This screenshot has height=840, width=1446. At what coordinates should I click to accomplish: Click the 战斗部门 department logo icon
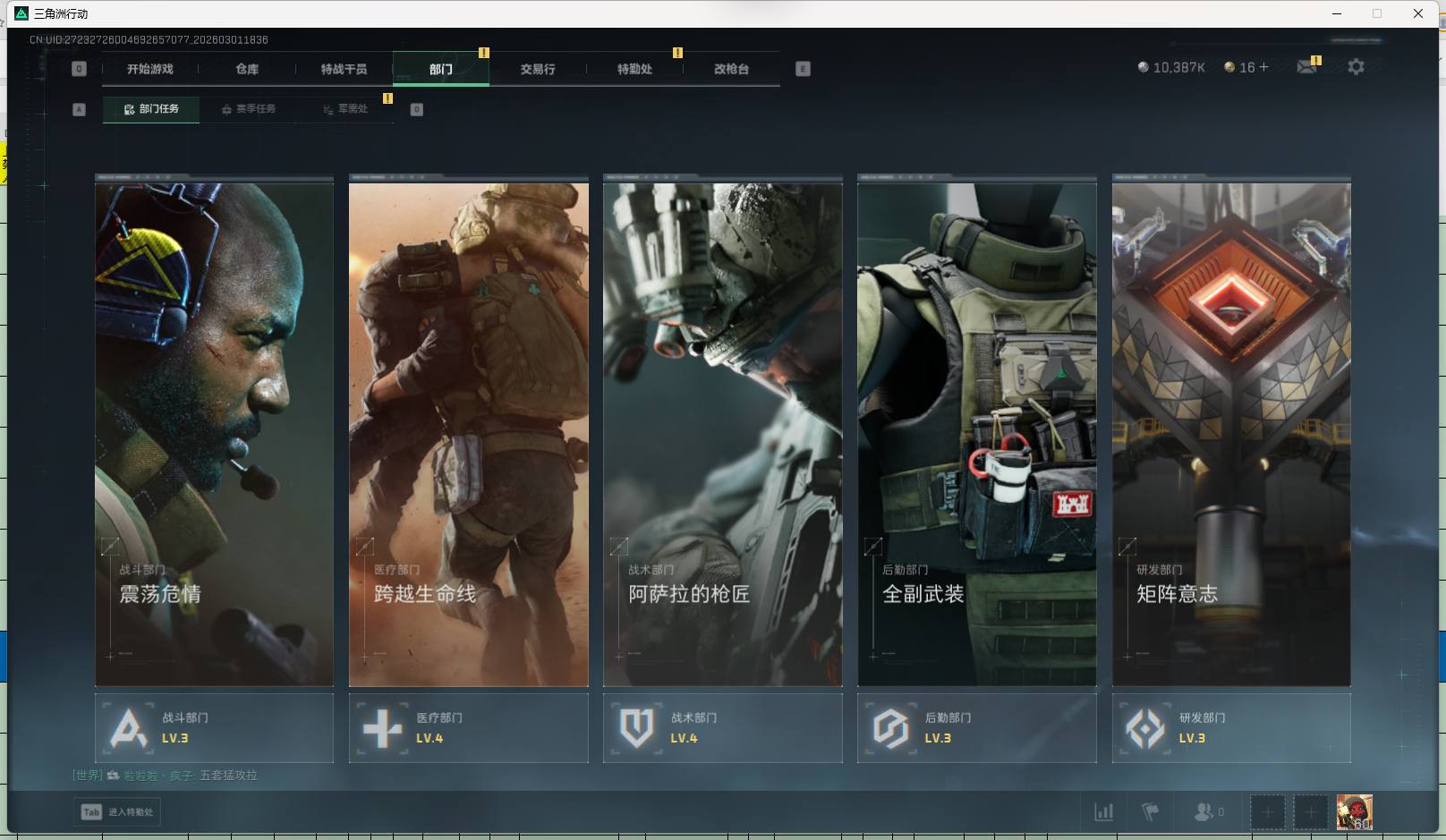[128, 728]
